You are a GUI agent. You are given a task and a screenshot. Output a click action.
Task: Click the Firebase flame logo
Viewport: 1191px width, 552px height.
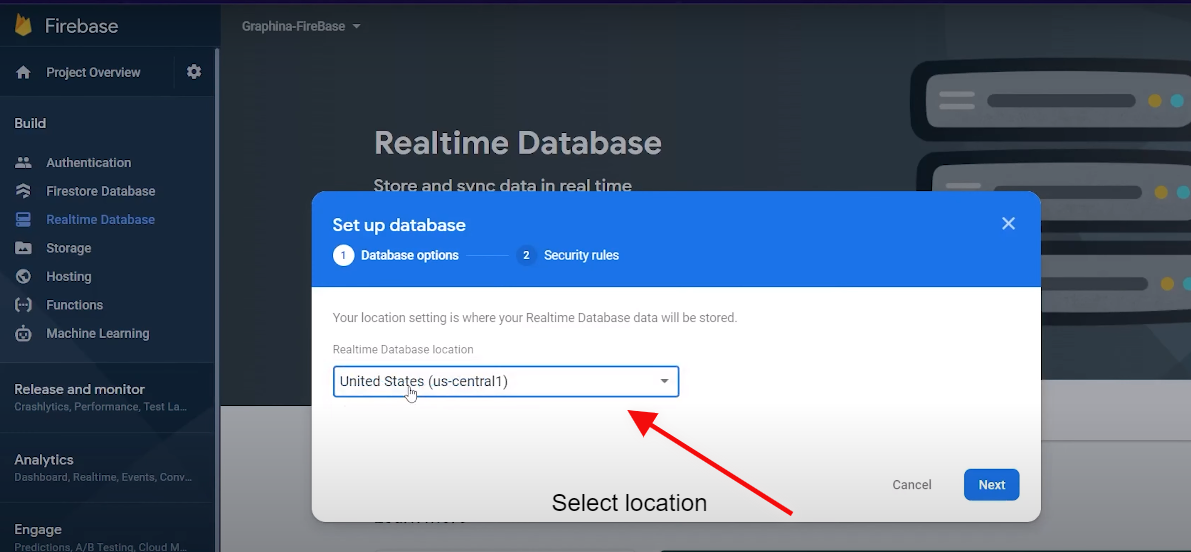(24, 26)
